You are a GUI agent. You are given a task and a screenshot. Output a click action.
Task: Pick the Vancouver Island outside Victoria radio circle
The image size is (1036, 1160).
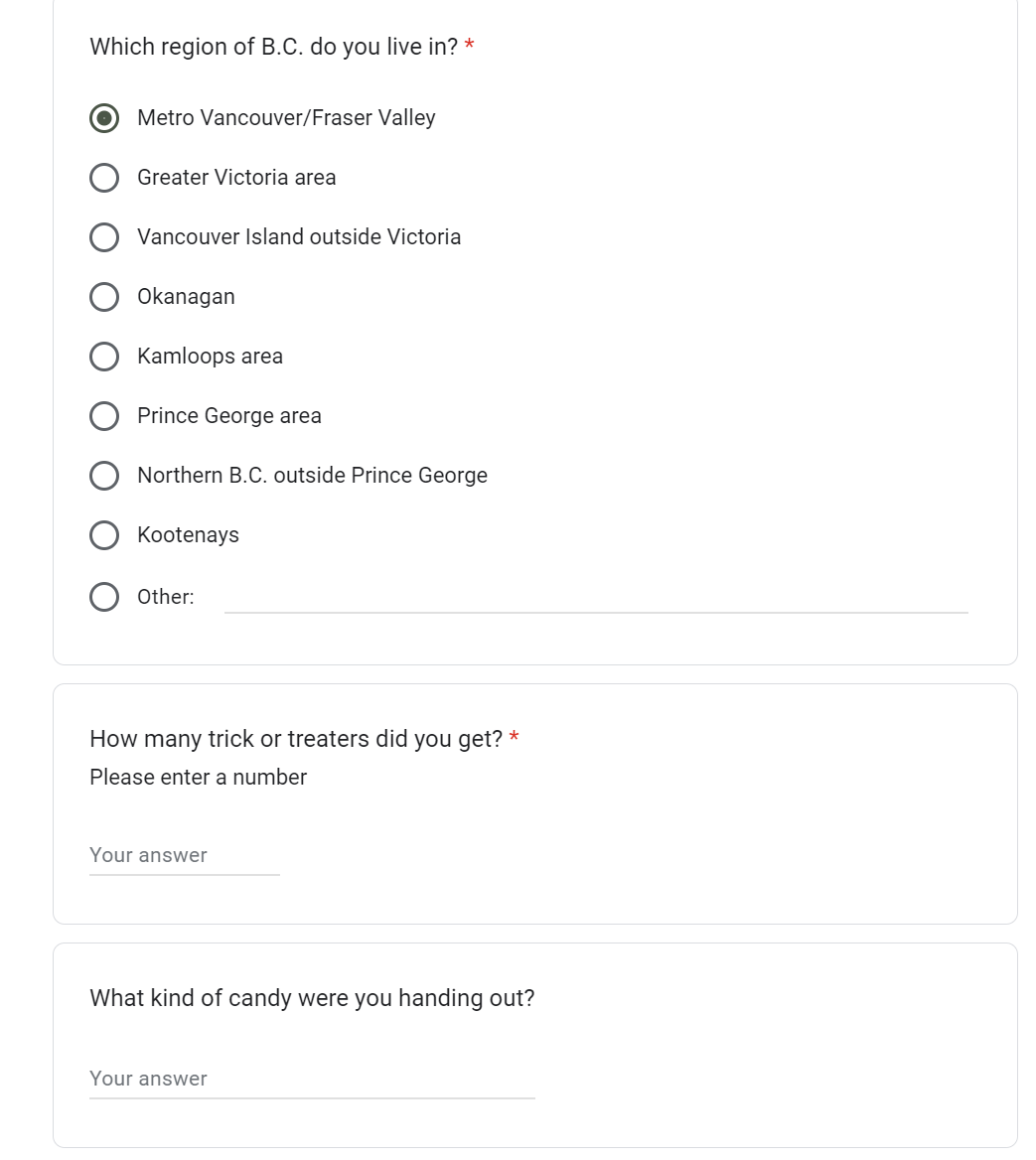104,237
